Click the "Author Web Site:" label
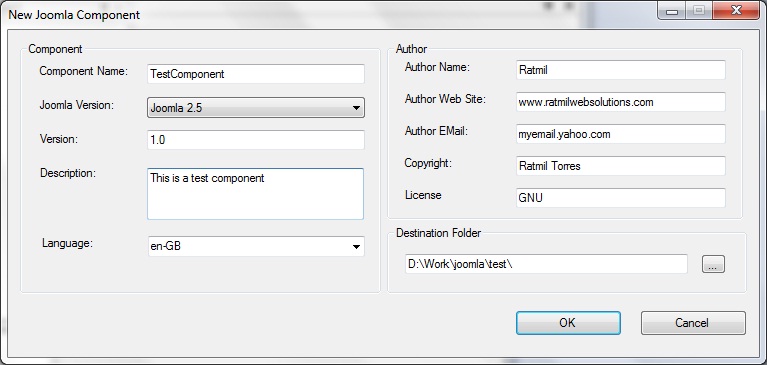Image resolution: width=767 pixels, height=365 pixels. 445,99
